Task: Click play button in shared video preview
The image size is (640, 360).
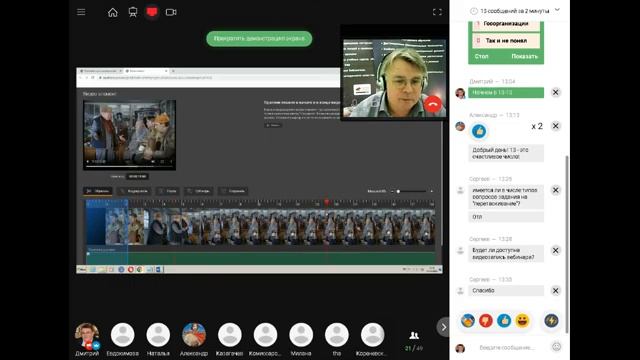Action: click(87, 162)
